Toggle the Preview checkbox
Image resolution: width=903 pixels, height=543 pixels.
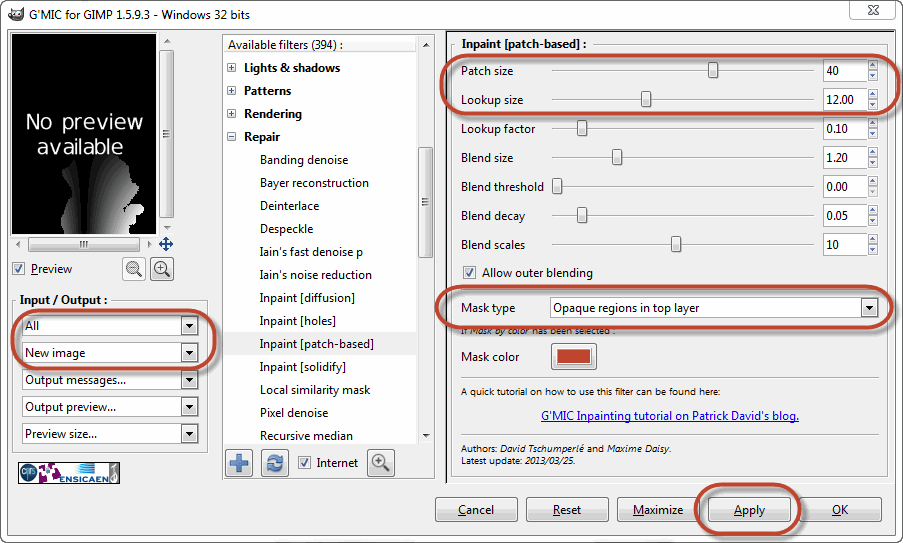coord(18,269)
